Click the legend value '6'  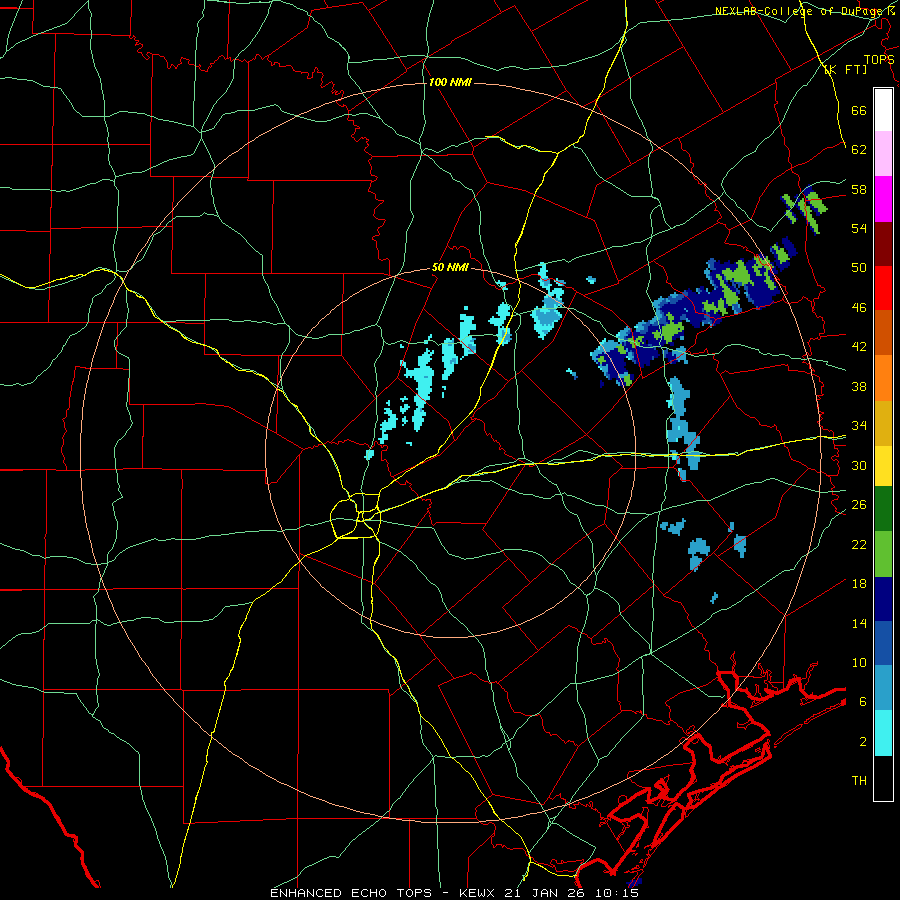pyautogui.click(x=863, y=702)
